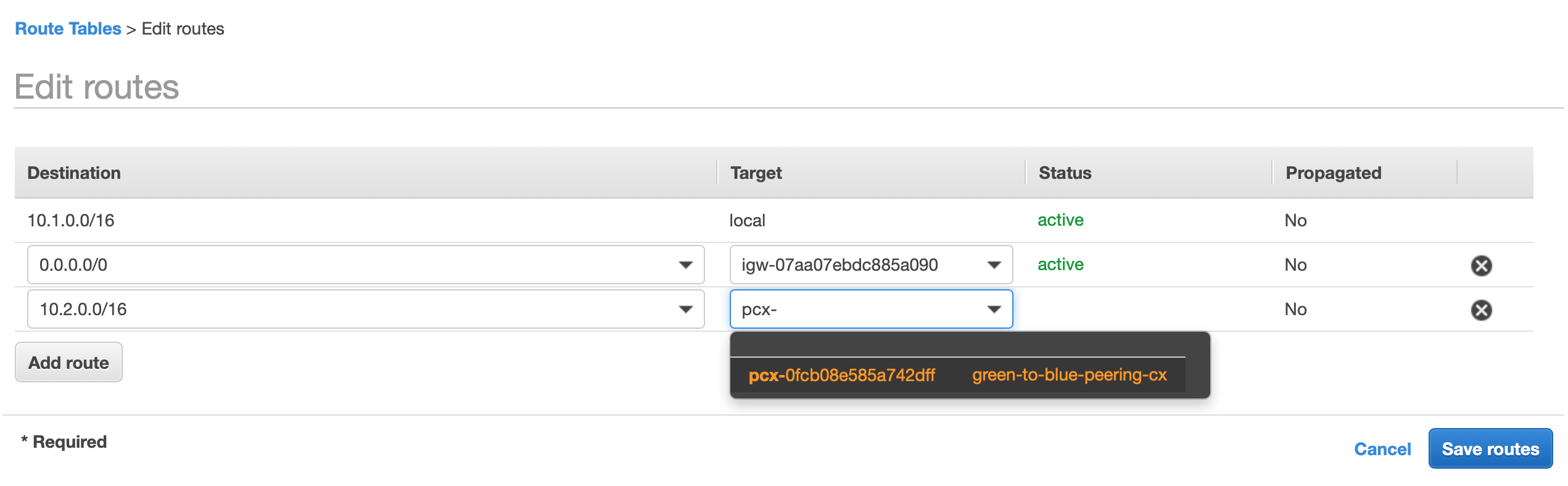1568x486 pixels.
Task: Click the Destination column header
Action: (74, 173)
